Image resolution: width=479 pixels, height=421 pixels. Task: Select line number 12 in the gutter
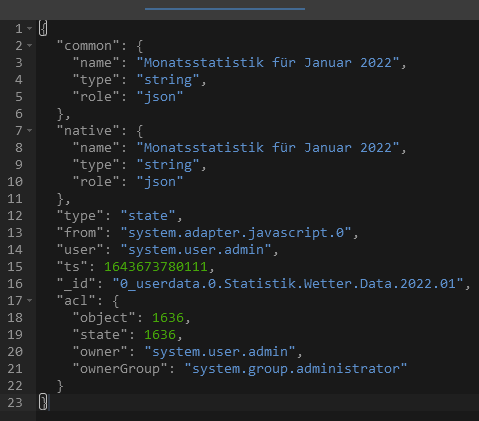click(15, 216)
